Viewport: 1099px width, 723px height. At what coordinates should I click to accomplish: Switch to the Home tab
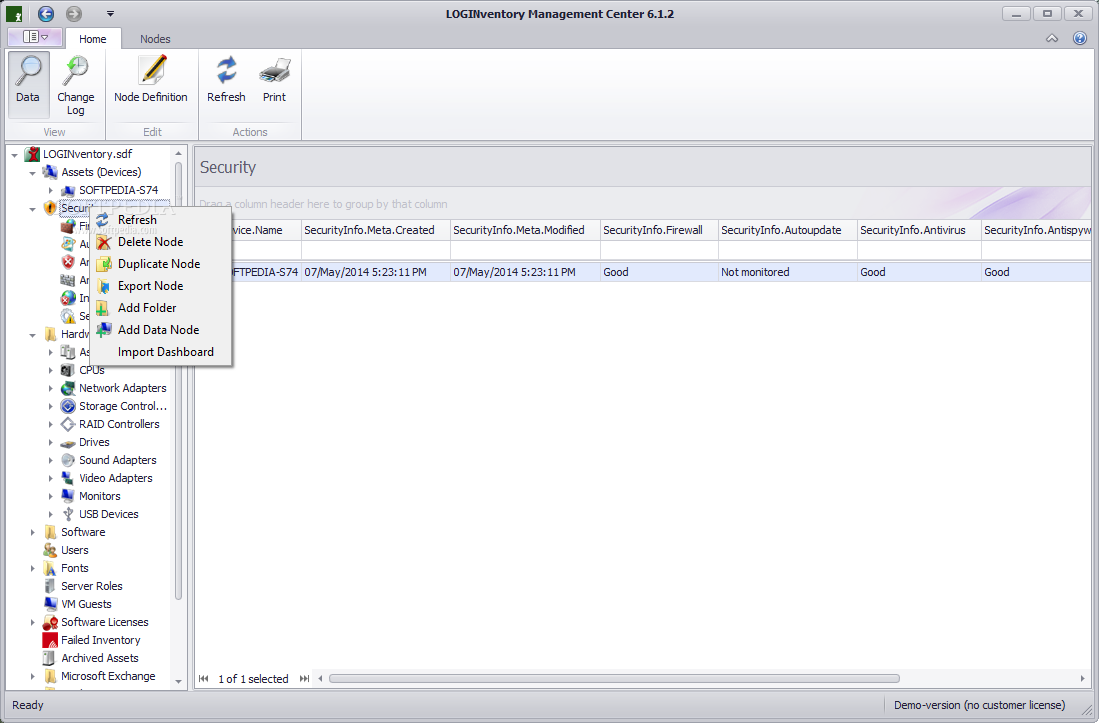93,39
